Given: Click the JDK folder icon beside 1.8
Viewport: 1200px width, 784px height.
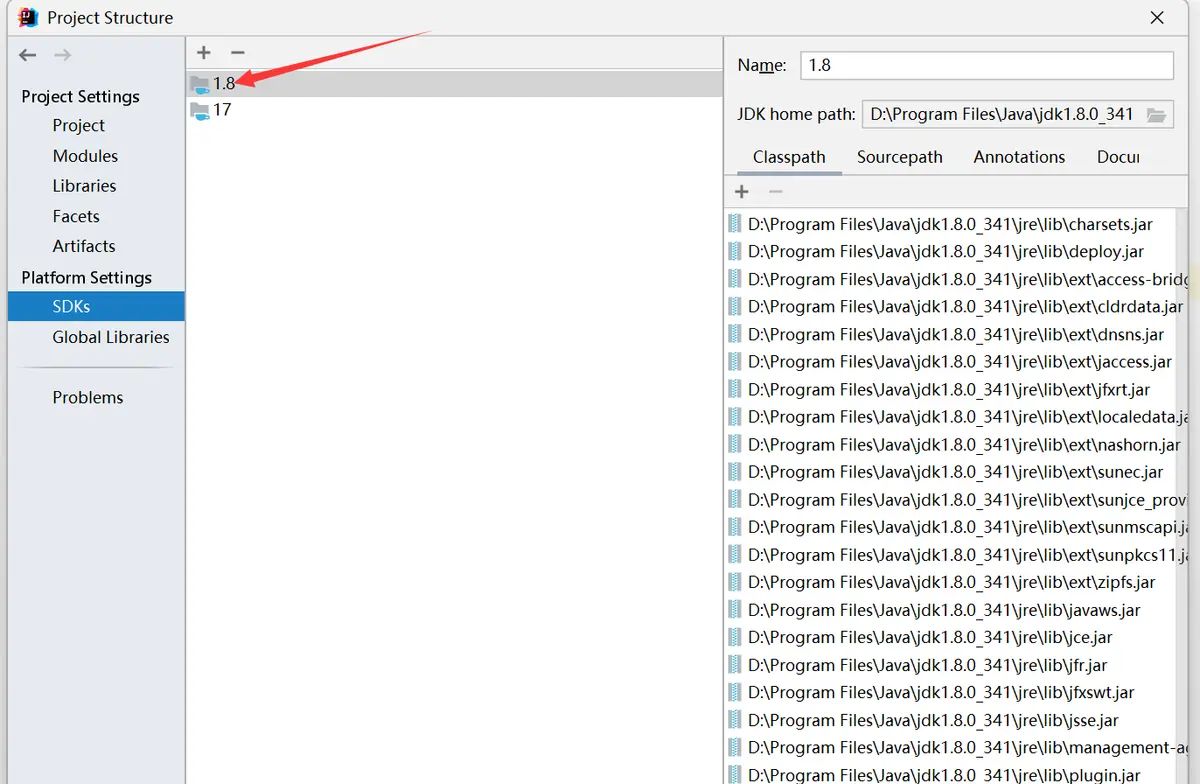Looking at the screenshot, I should point(200,85).
